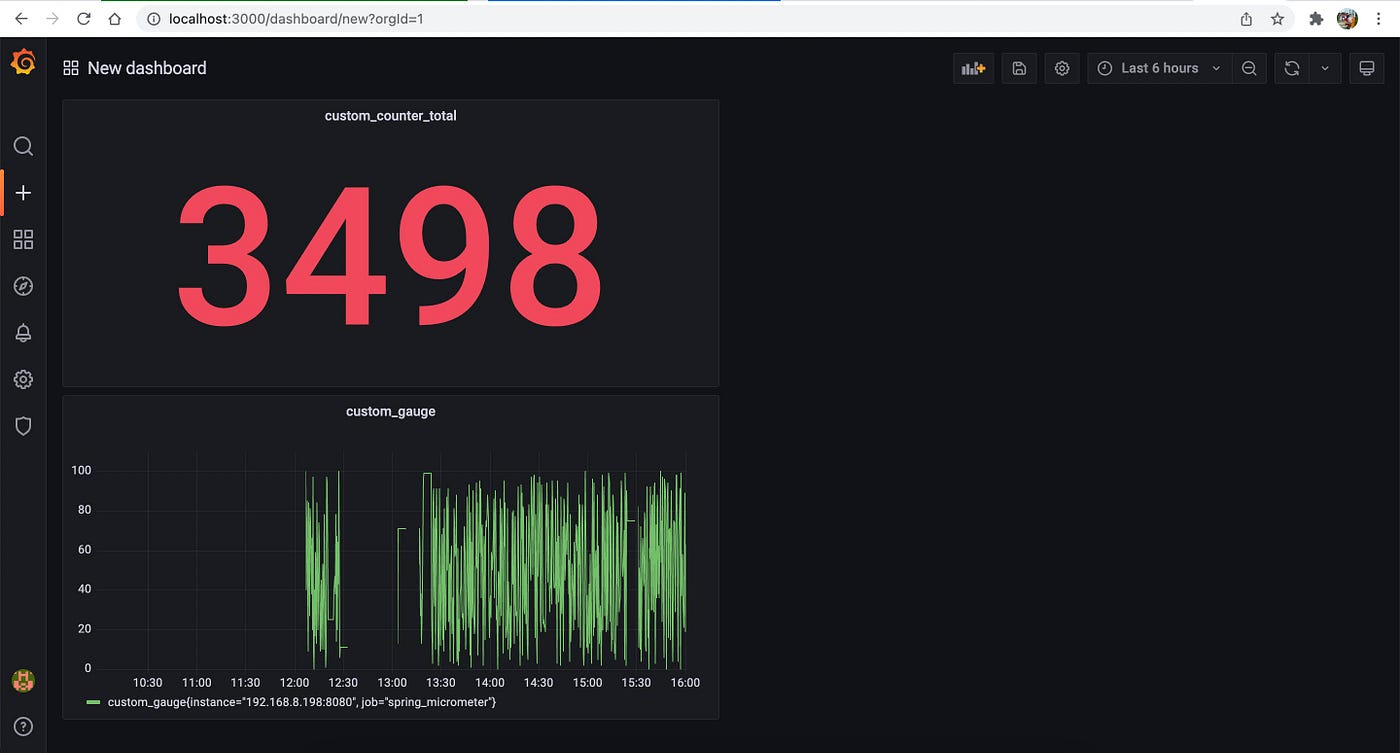This screenshot has width=1400, height=753.
Task: Open the Add panel tool
Action: tap(972, 68)
